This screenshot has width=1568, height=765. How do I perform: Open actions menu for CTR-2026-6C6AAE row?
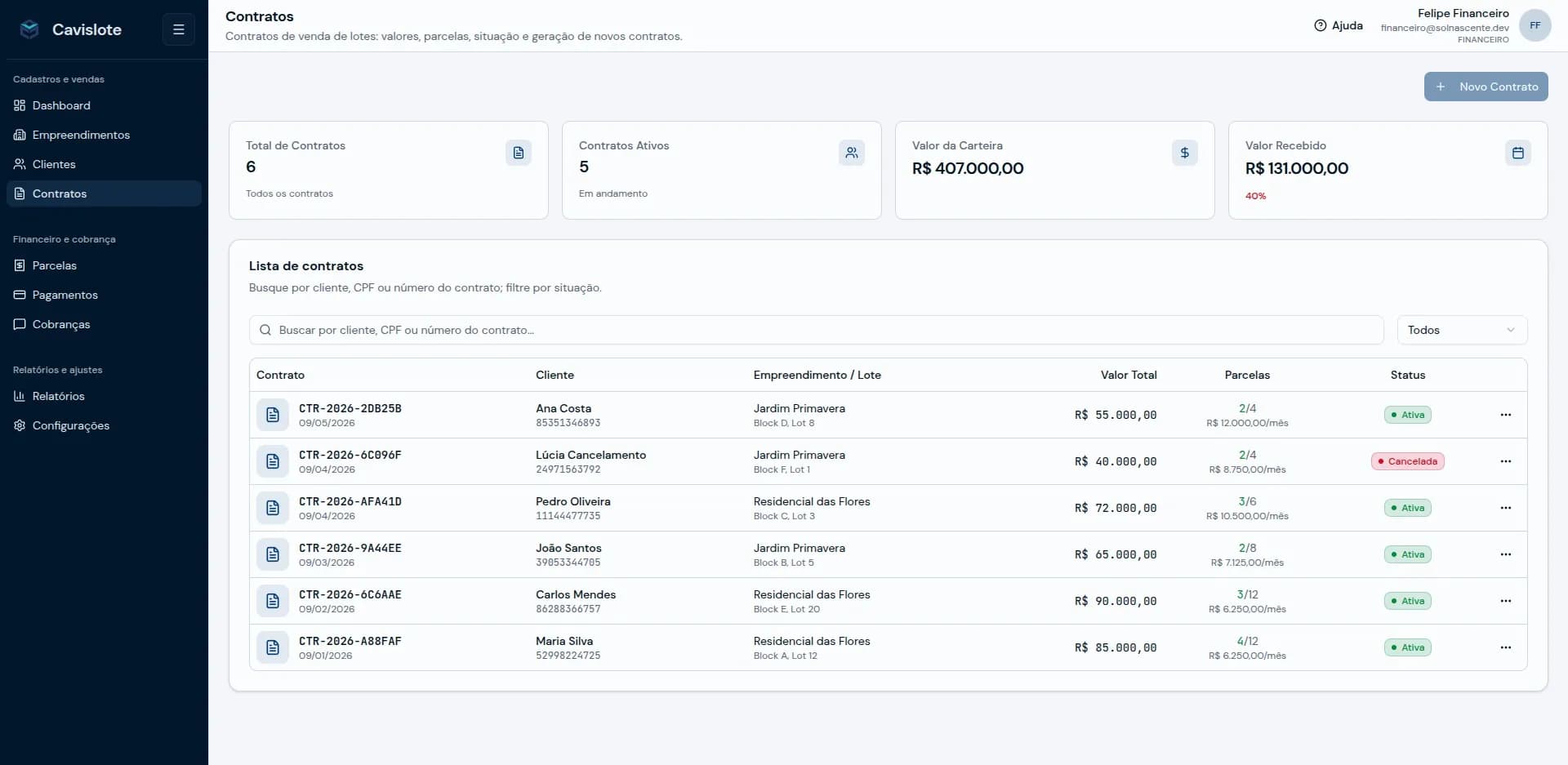tap(1505, 601)
